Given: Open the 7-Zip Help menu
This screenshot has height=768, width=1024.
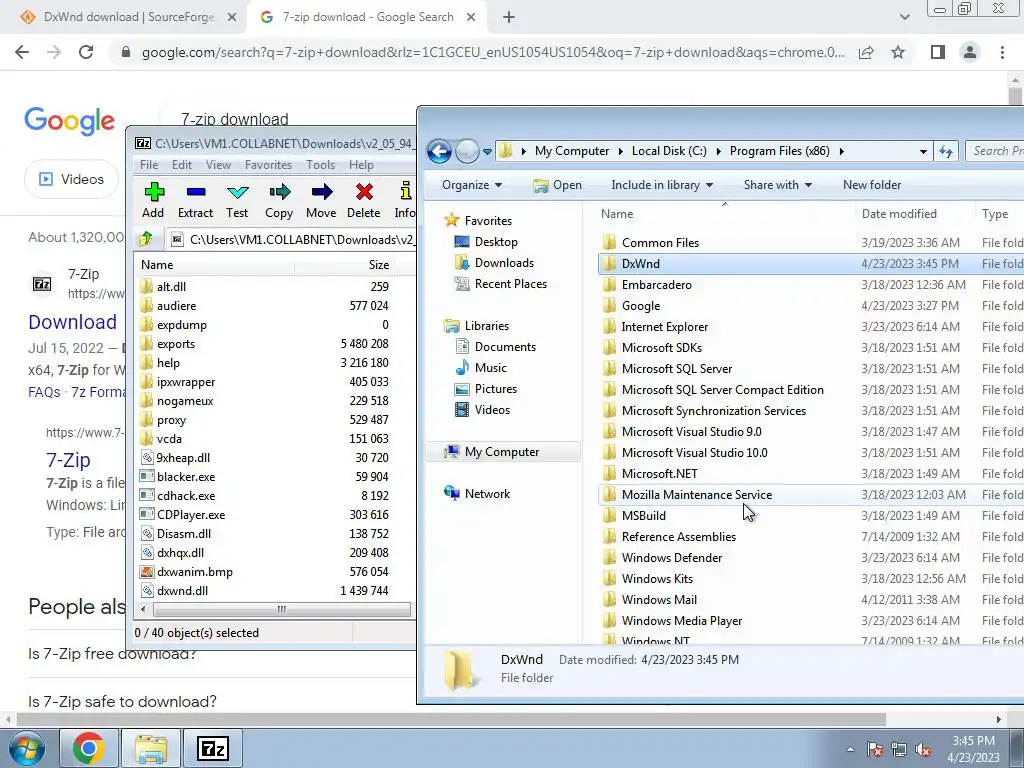Looking at the screenshot, I should point(361,165).
